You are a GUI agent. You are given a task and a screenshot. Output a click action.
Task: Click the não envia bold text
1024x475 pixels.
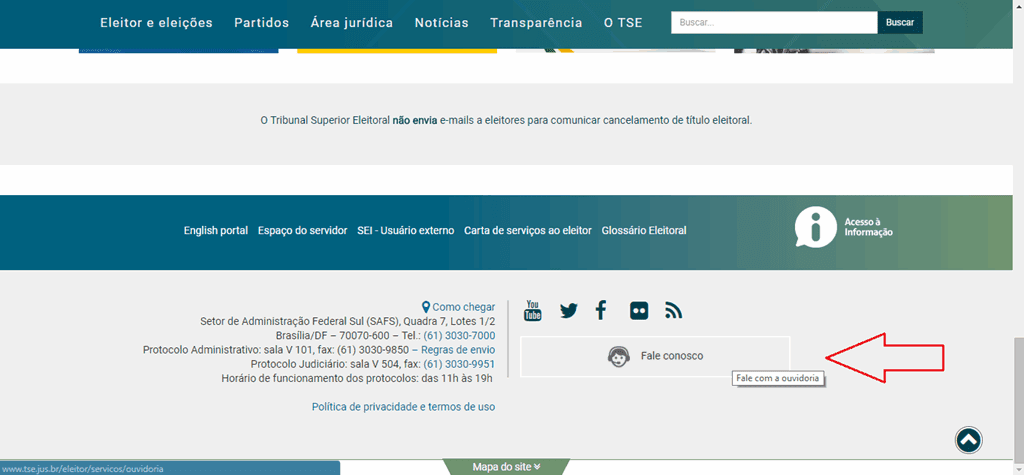[415, 121]
